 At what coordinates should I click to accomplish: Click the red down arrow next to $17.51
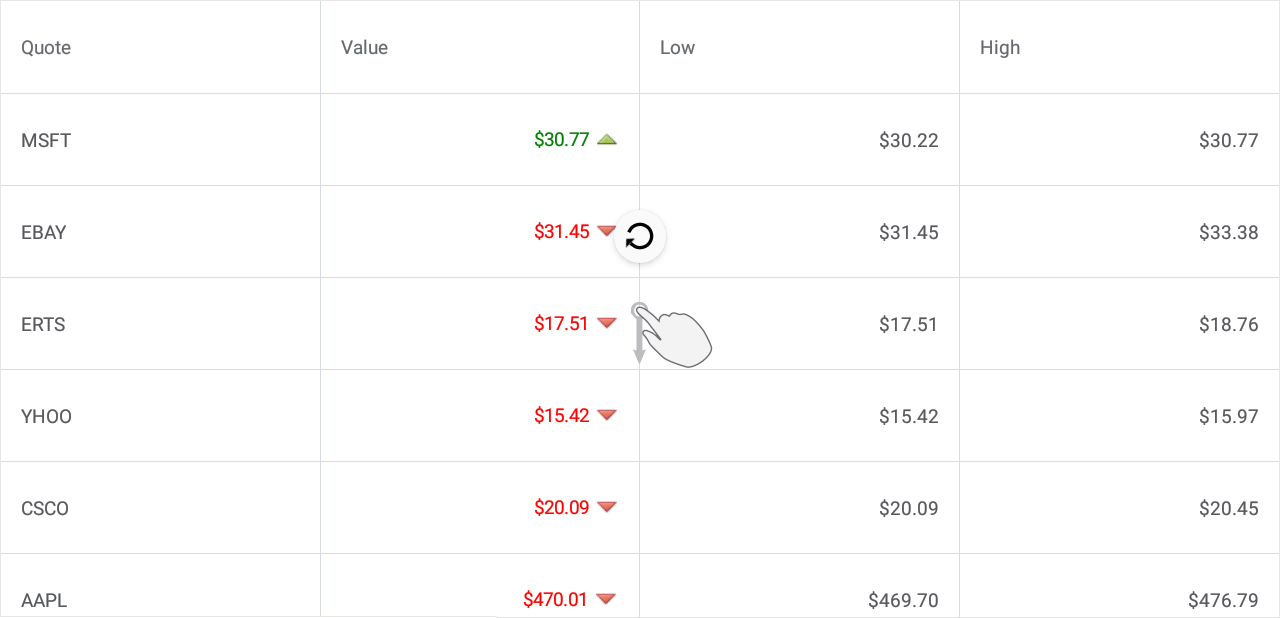607,323
